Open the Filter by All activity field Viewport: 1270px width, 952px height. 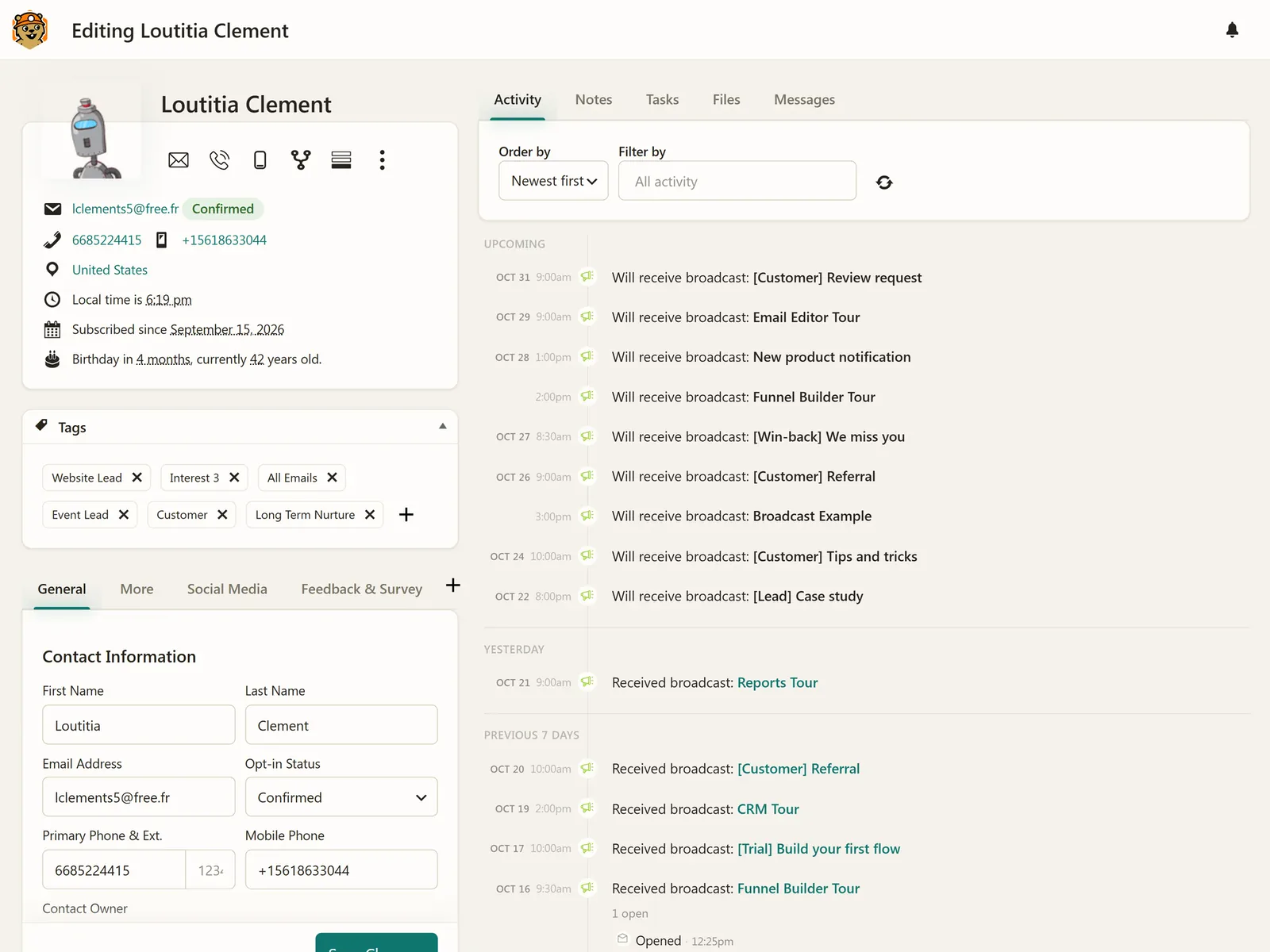pos(737,181)
